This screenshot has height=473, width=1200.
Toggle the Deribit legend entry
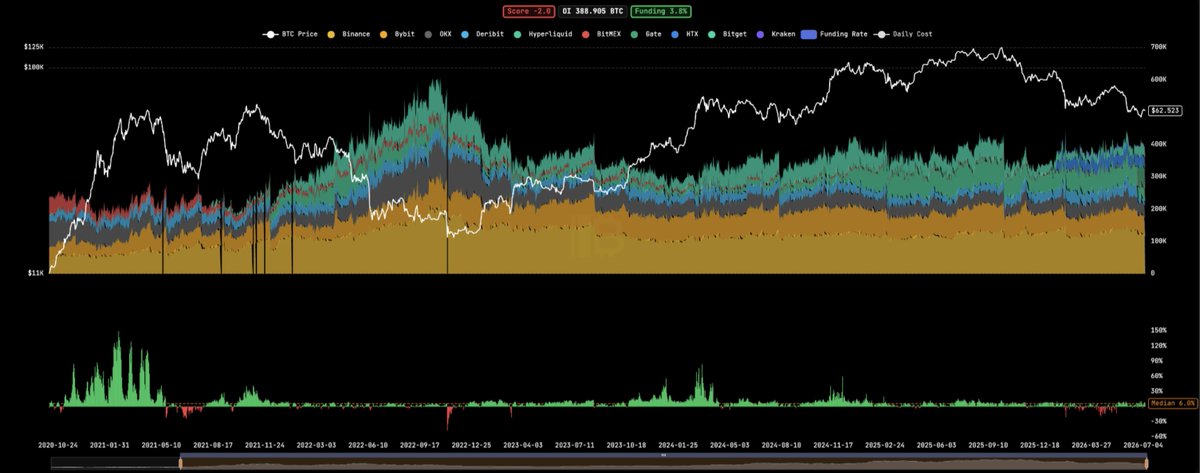tap(483, 34)
